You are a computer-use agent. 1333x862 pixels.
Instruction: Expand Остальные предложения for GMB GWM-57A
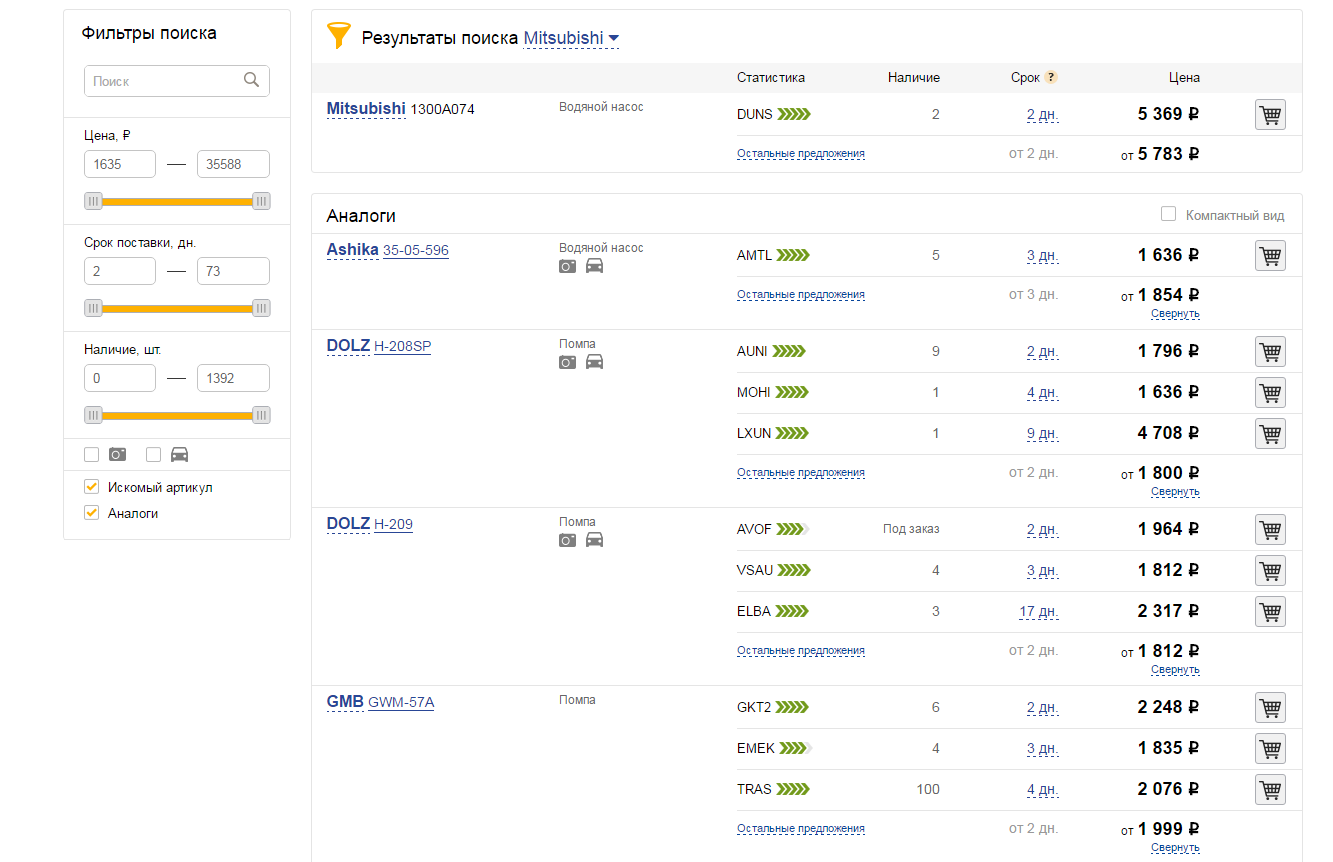tap(801, 828)
